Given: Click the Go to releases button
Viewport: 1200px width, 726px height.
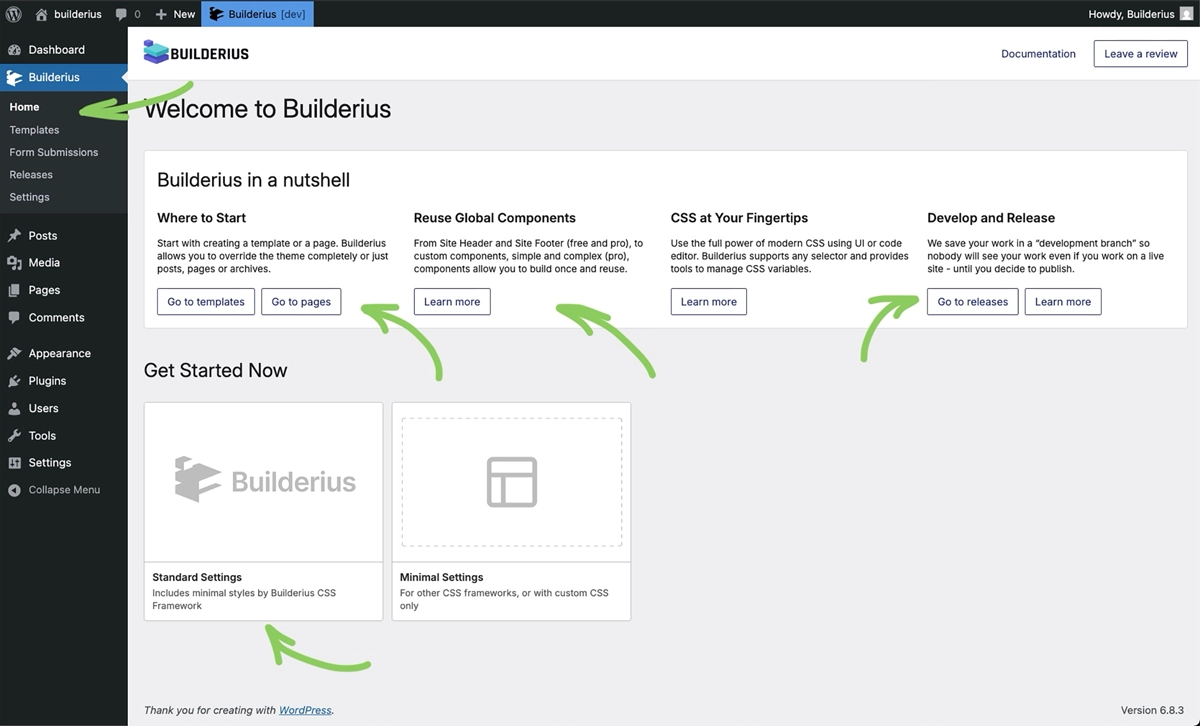Looking at the screenshot, I should pyautogui.click(x=971, y=301).
